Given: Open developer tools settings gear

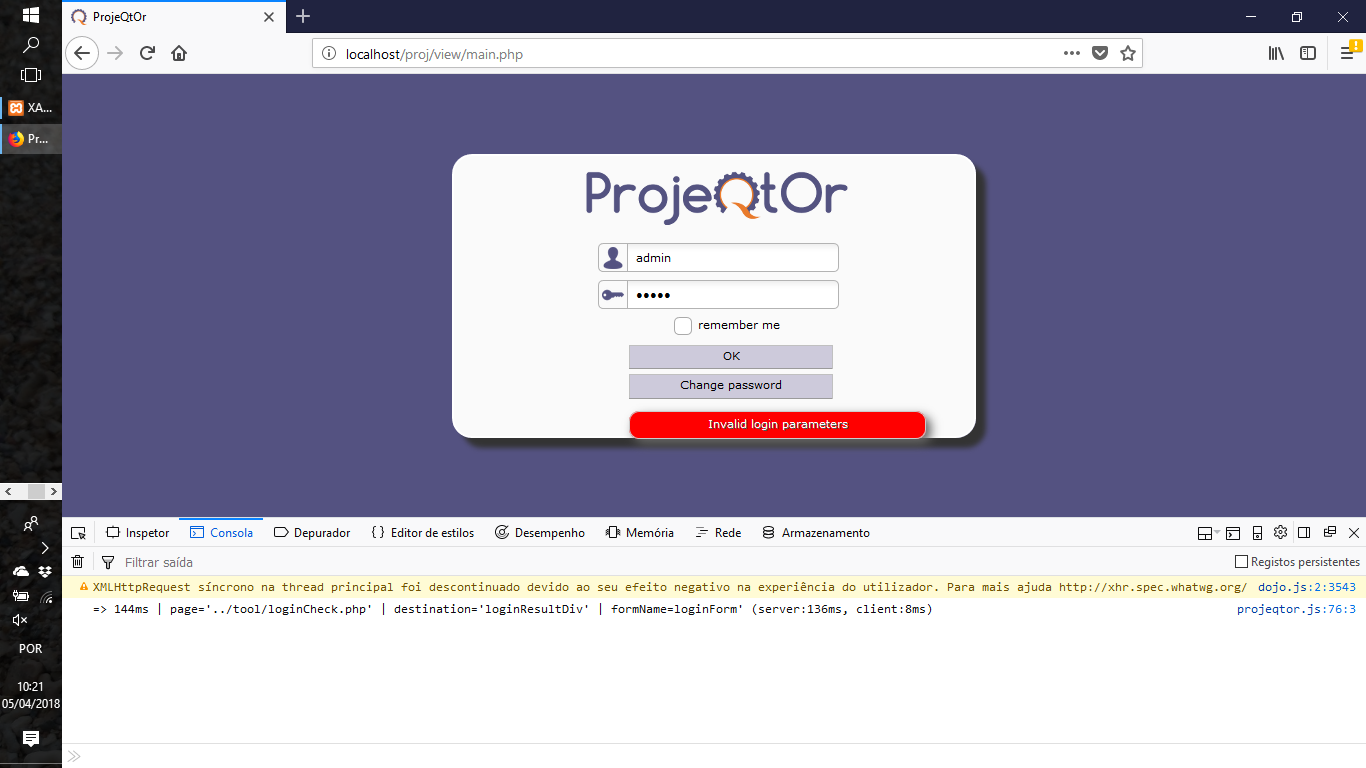Looking at the screenshot, I should (x=1280, y=533).
